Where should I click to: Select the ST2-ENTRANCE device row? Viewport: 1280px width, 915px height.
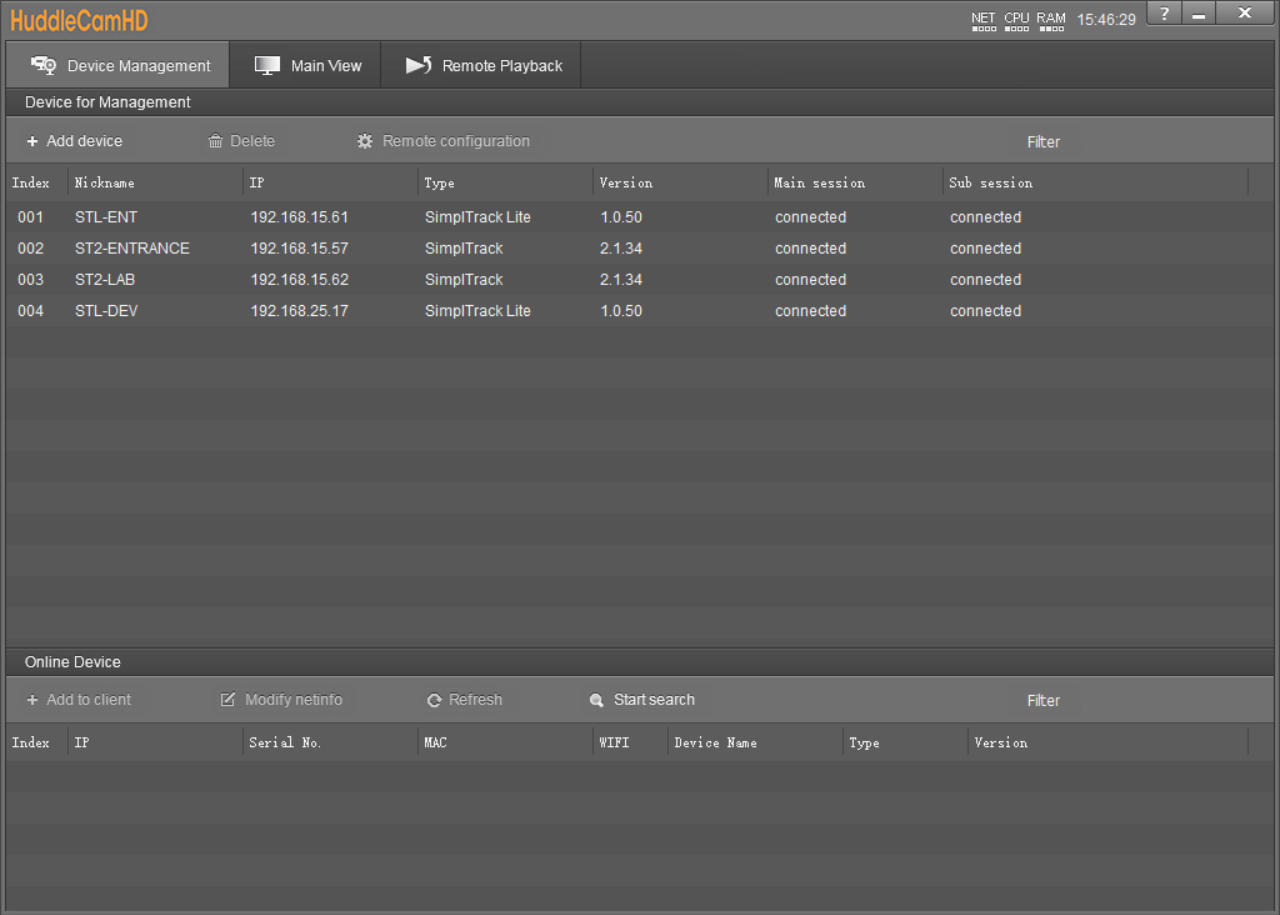pyautogui.click(x=640, y=248)
